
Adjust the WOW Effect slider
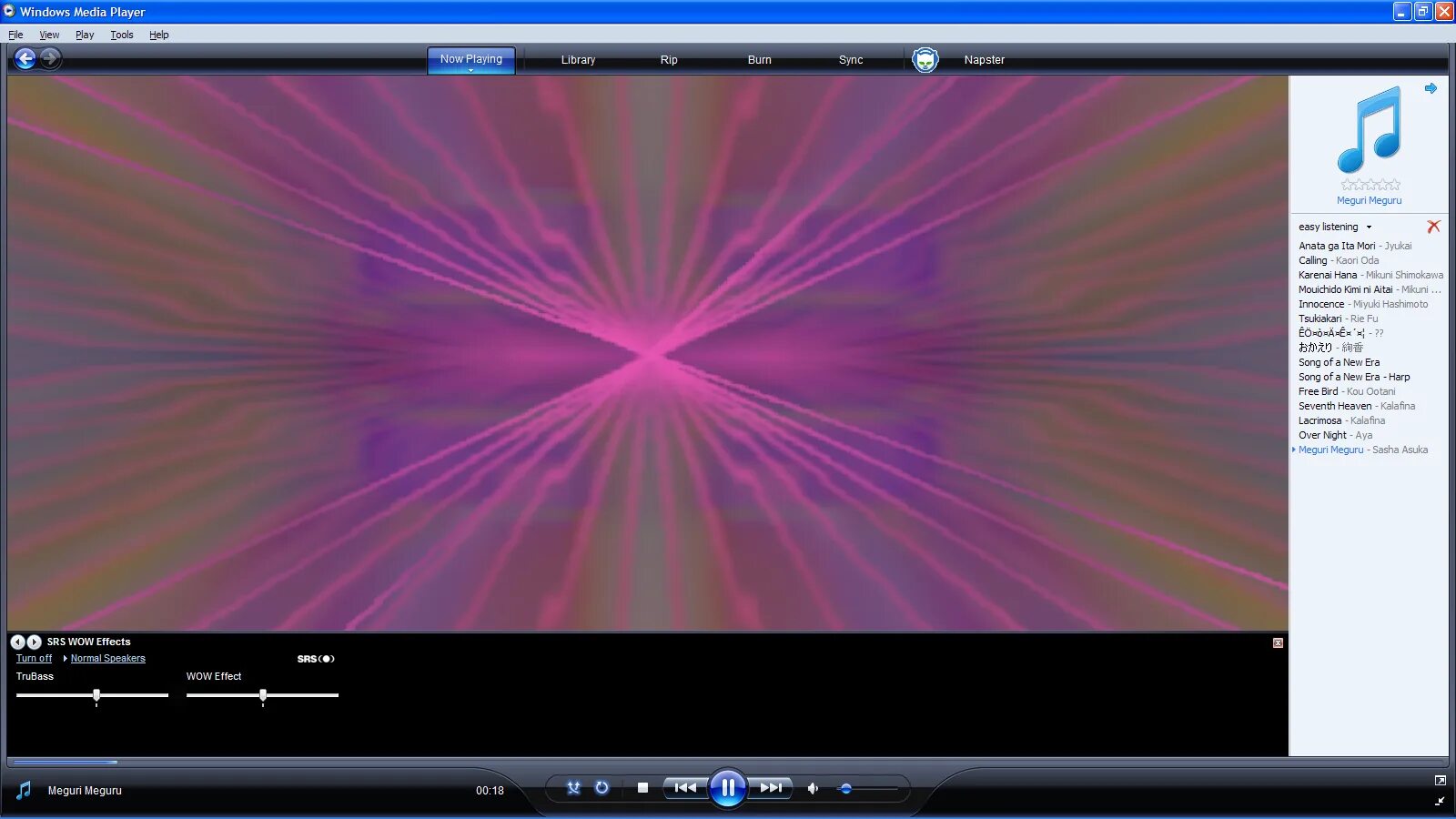pos(262,695)
